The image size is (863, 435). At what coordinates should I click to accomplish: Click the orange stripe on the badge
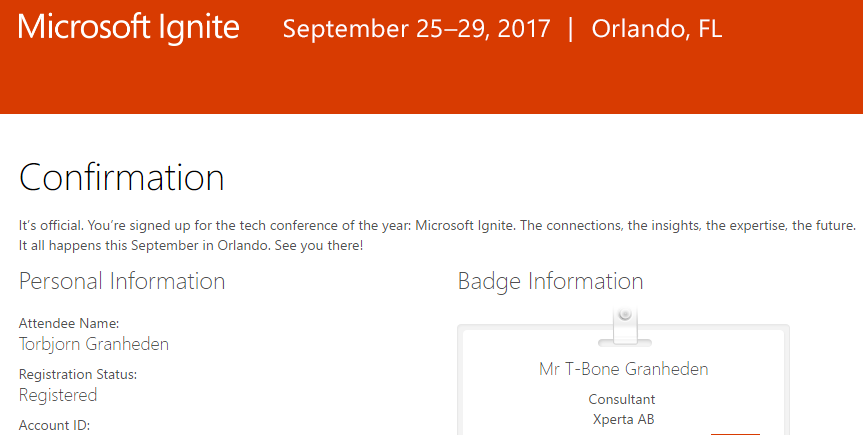(735, 434)
